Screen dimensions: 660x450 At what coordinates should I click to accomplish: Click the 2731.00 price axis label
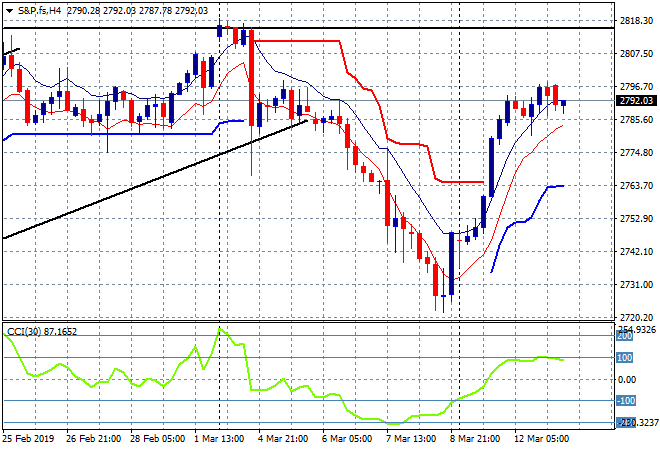pos(636,285)
